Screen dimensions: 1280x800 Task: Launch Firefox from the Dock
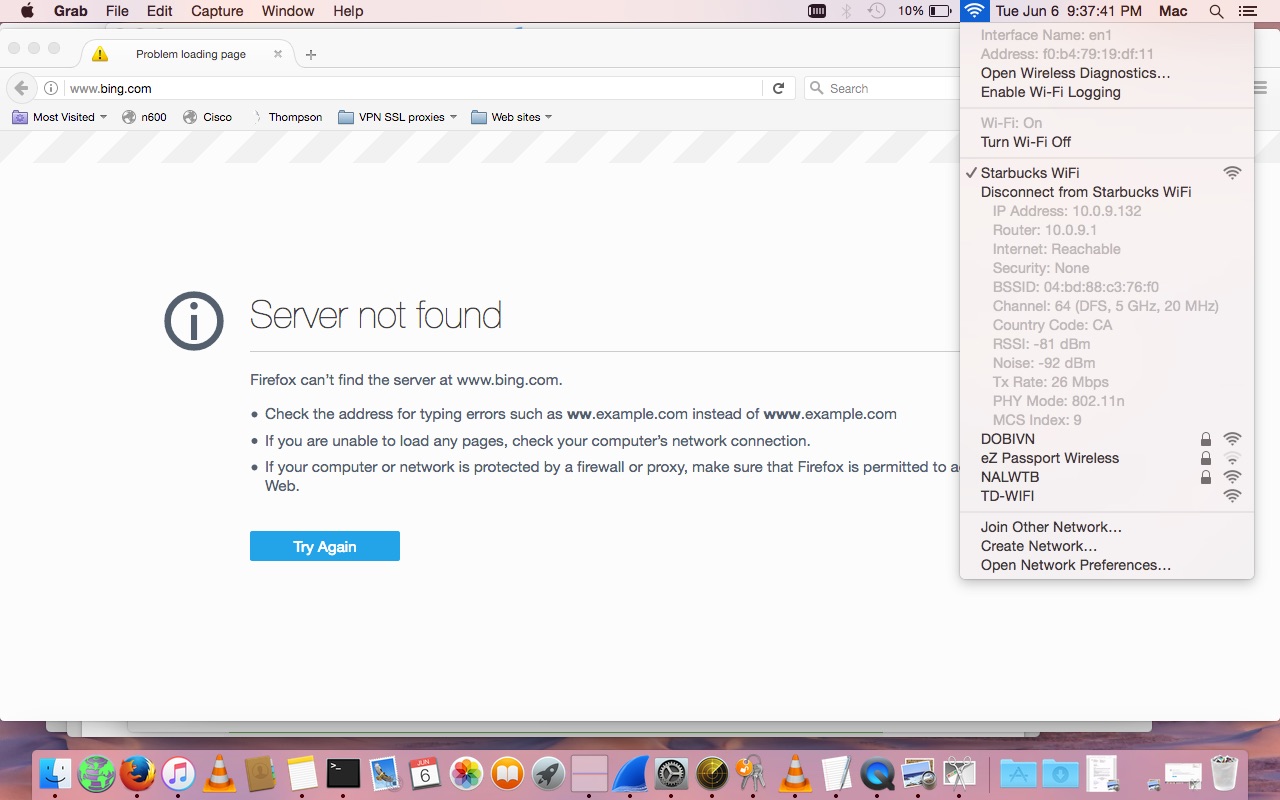coord(137,773)
